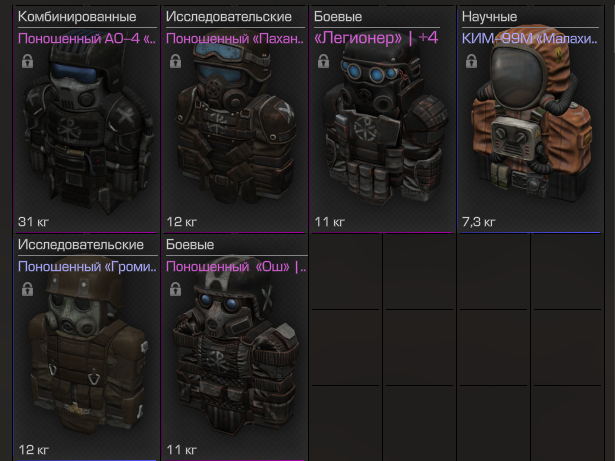Click lock icon on «Ош» combat armor
Viewport: 615px width, 461px height.
tap(175, 289)
